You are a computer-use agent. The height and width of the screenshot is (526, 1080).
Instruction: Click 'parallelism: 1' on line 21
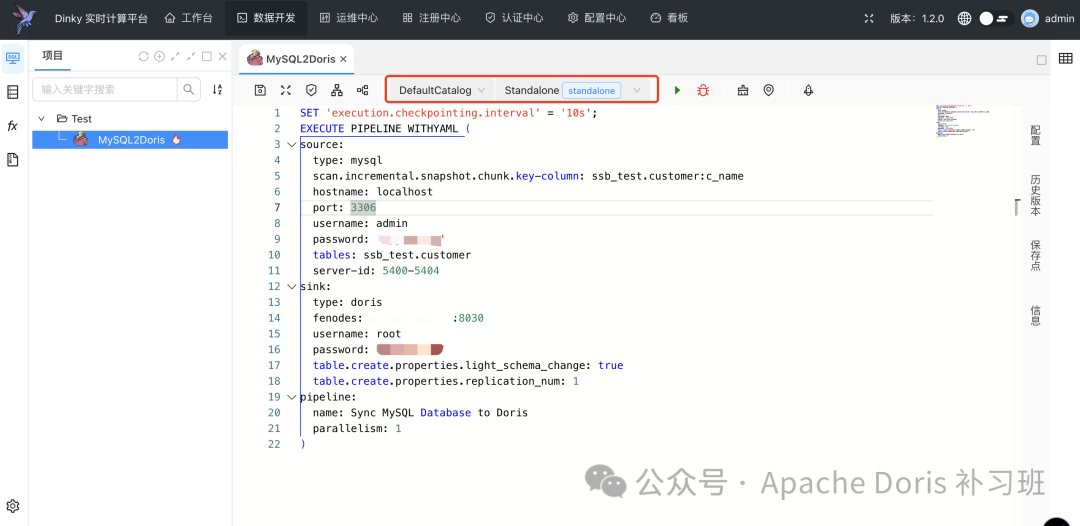point(357,428)
